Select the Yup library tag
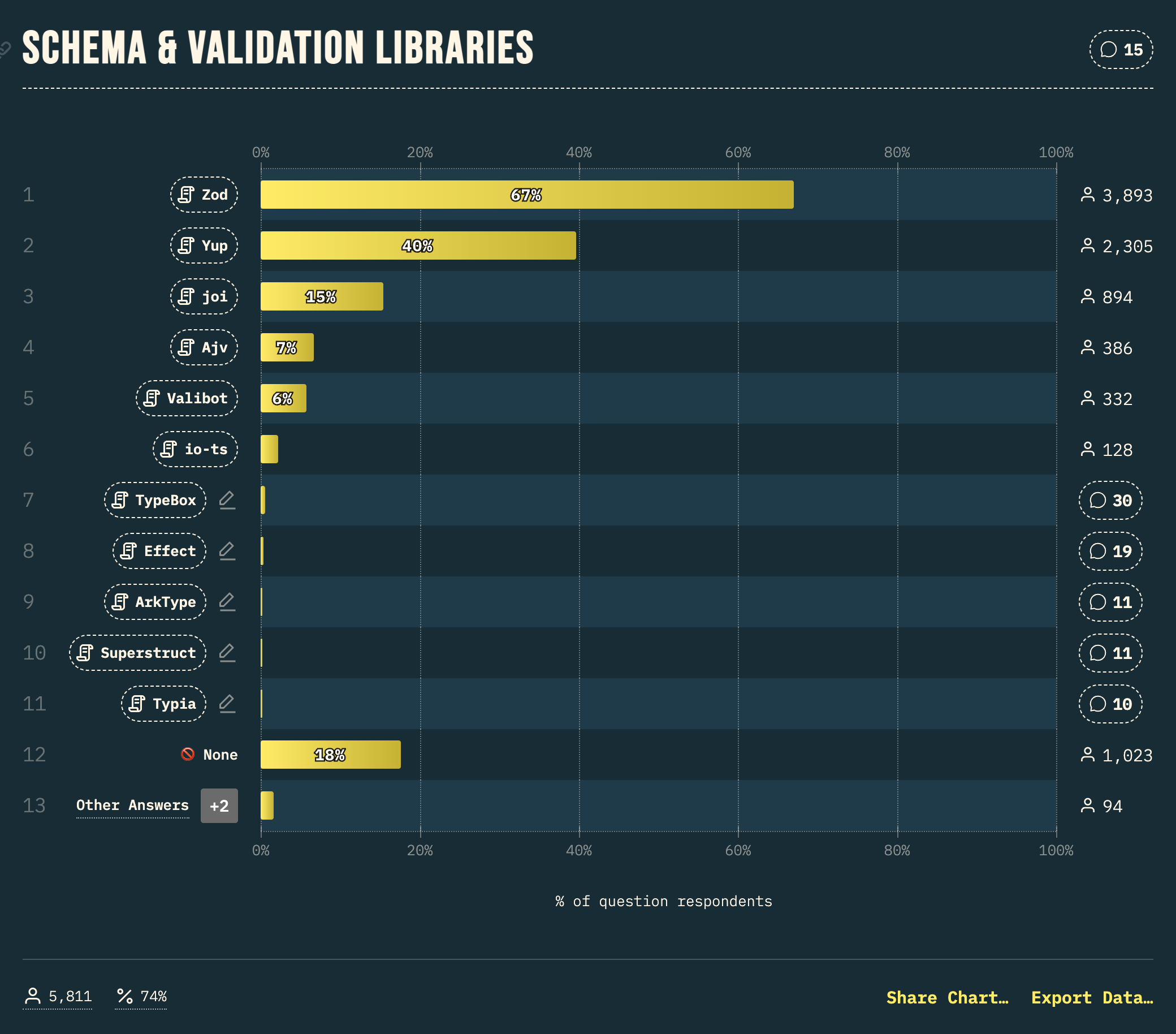 tap(204, 245)
